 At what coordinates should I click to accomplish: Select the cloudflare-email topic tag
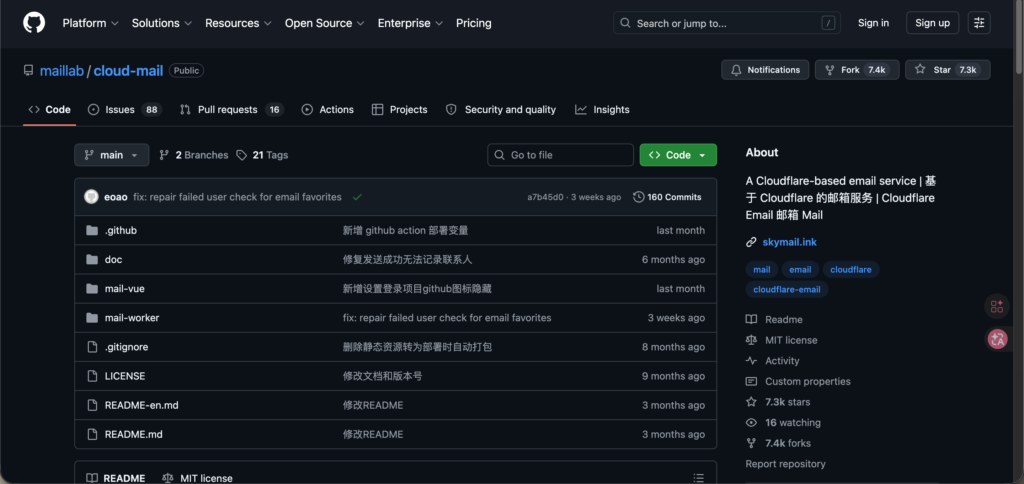tap(787, 289)
